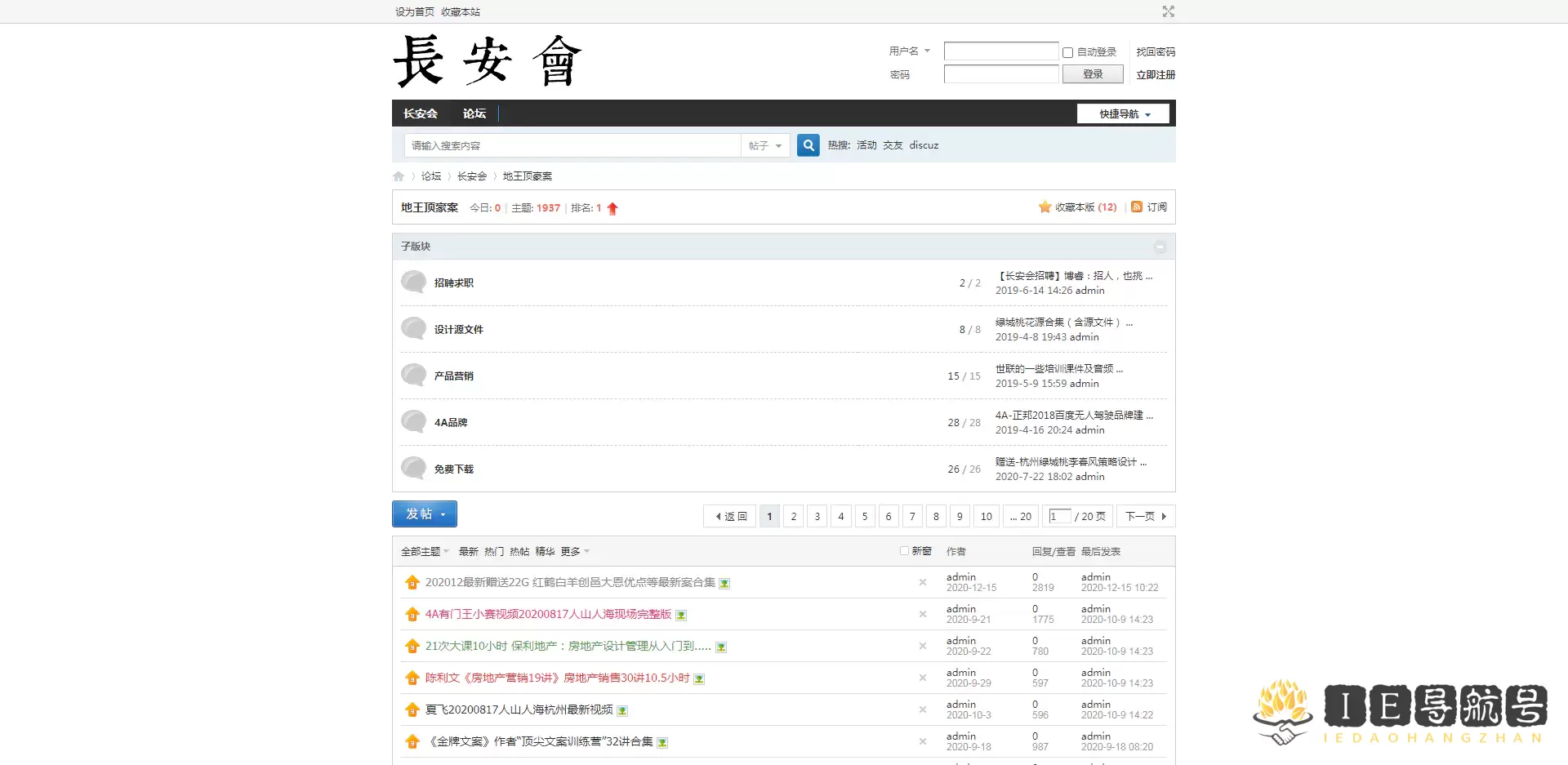Collapse the 子版块 section with round icon
This screenshot has width=1568, height=765.
1159,247
